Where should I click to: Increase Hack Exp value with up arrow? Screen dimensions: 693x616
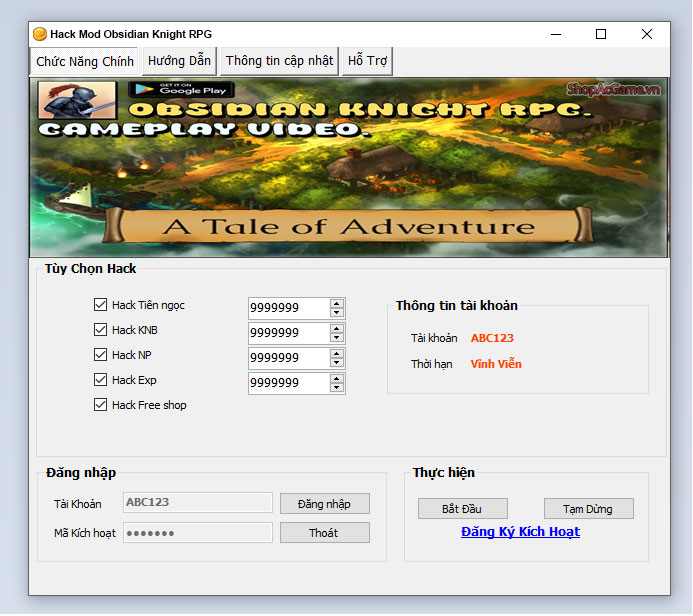pos(337,379)
